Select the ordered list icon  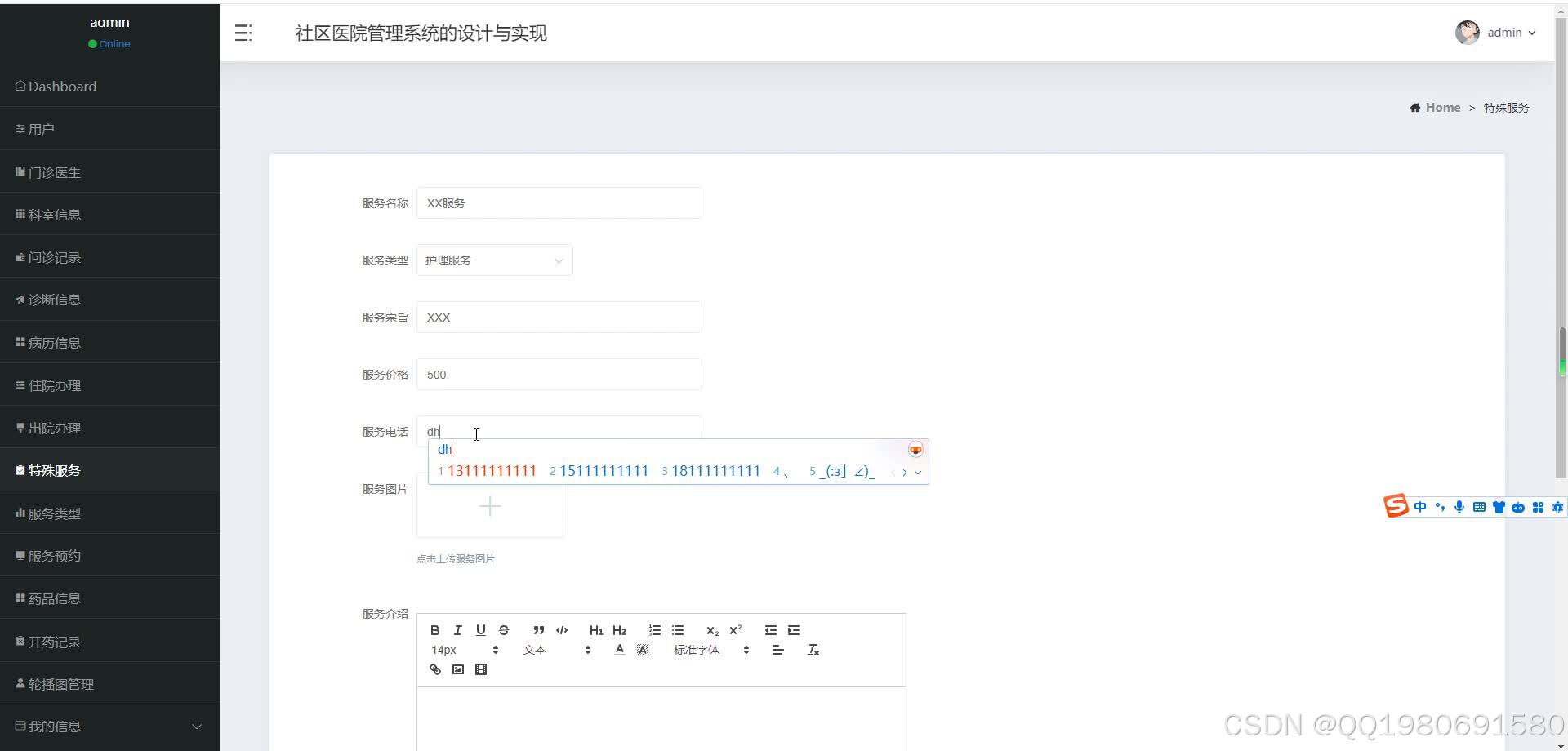pos(654,629)
